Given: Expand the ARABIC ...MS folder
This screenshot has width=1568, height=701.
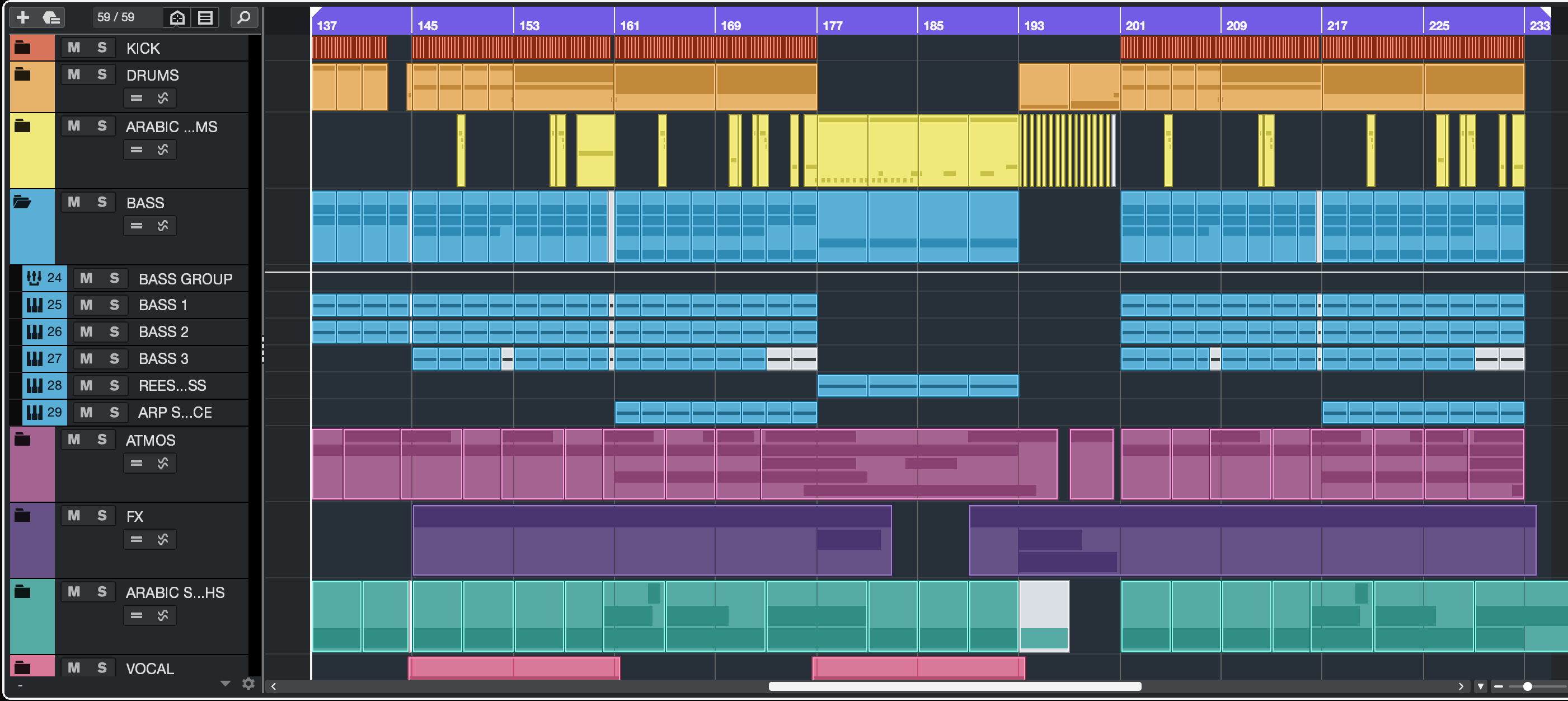Looking at the screenshot, I should pyautogui.click(x=22, y=126).
